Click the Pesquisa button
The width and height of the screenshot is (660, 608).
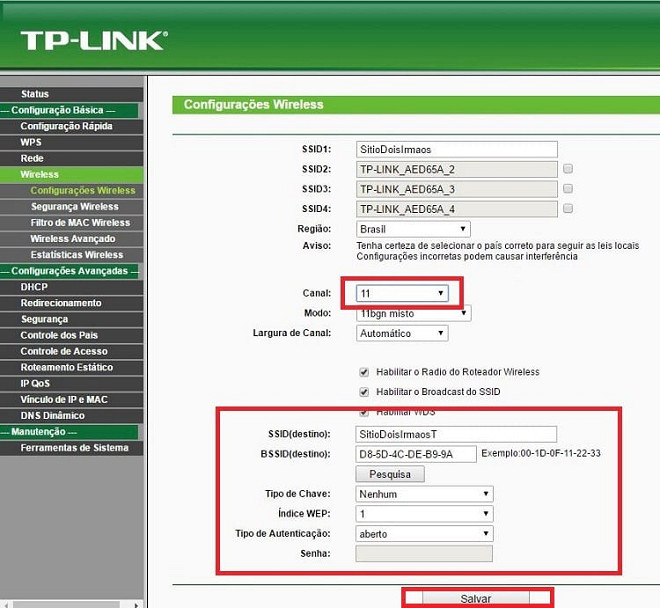[x=390, y=474]
